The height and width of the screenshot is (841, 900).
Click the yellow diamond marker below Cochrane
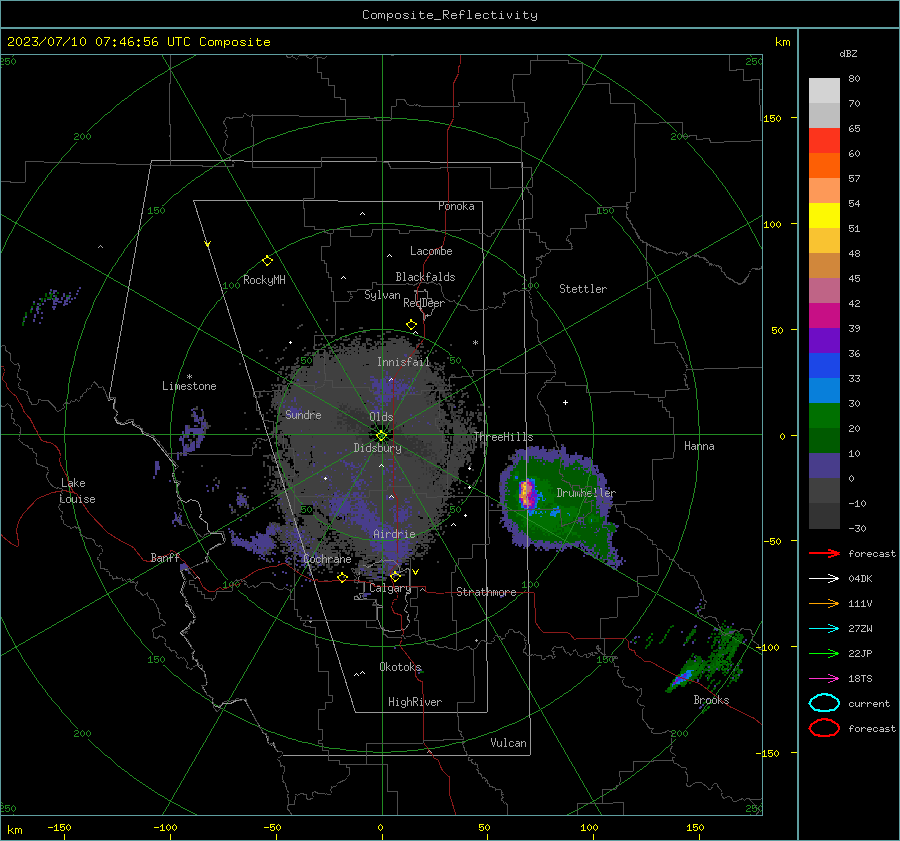[x=343, y=577]
